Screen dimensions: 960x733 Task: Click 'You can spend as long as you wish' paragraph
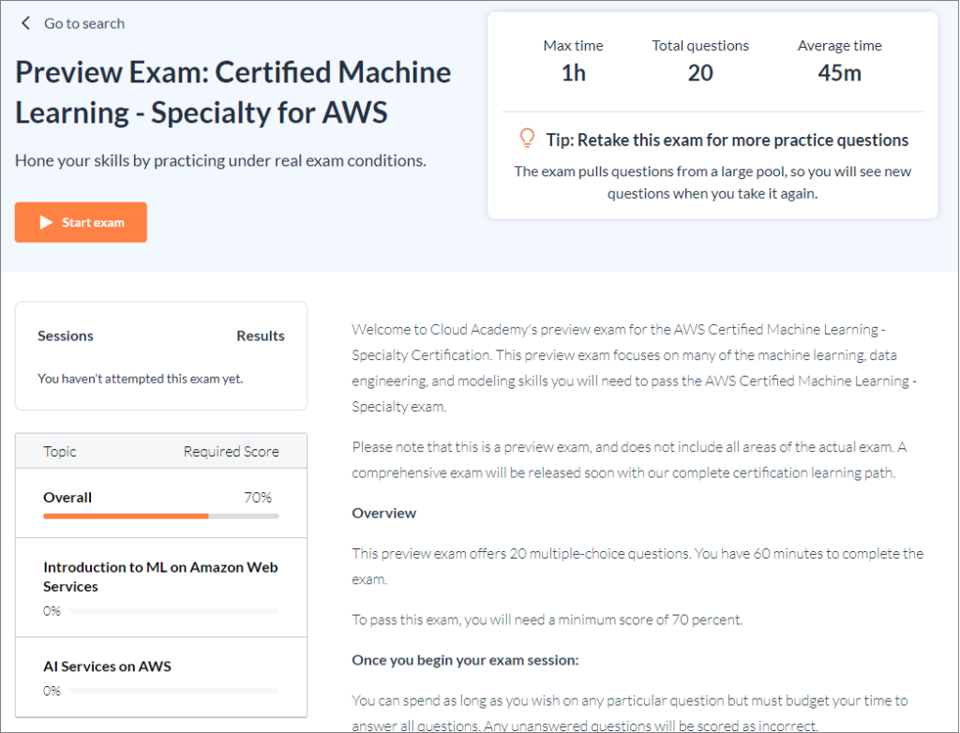pyautogui.click(x=630, y=713)
